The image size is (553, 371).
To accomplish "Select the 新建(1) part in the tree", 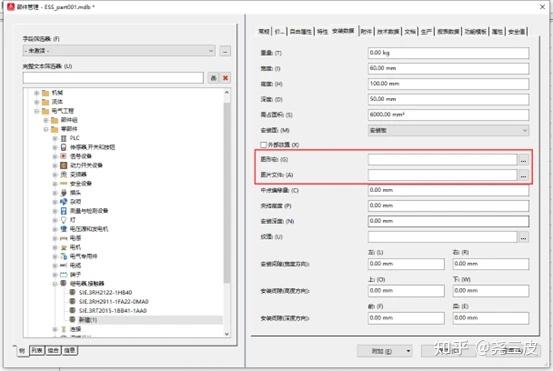I will (x=88, y=320).
